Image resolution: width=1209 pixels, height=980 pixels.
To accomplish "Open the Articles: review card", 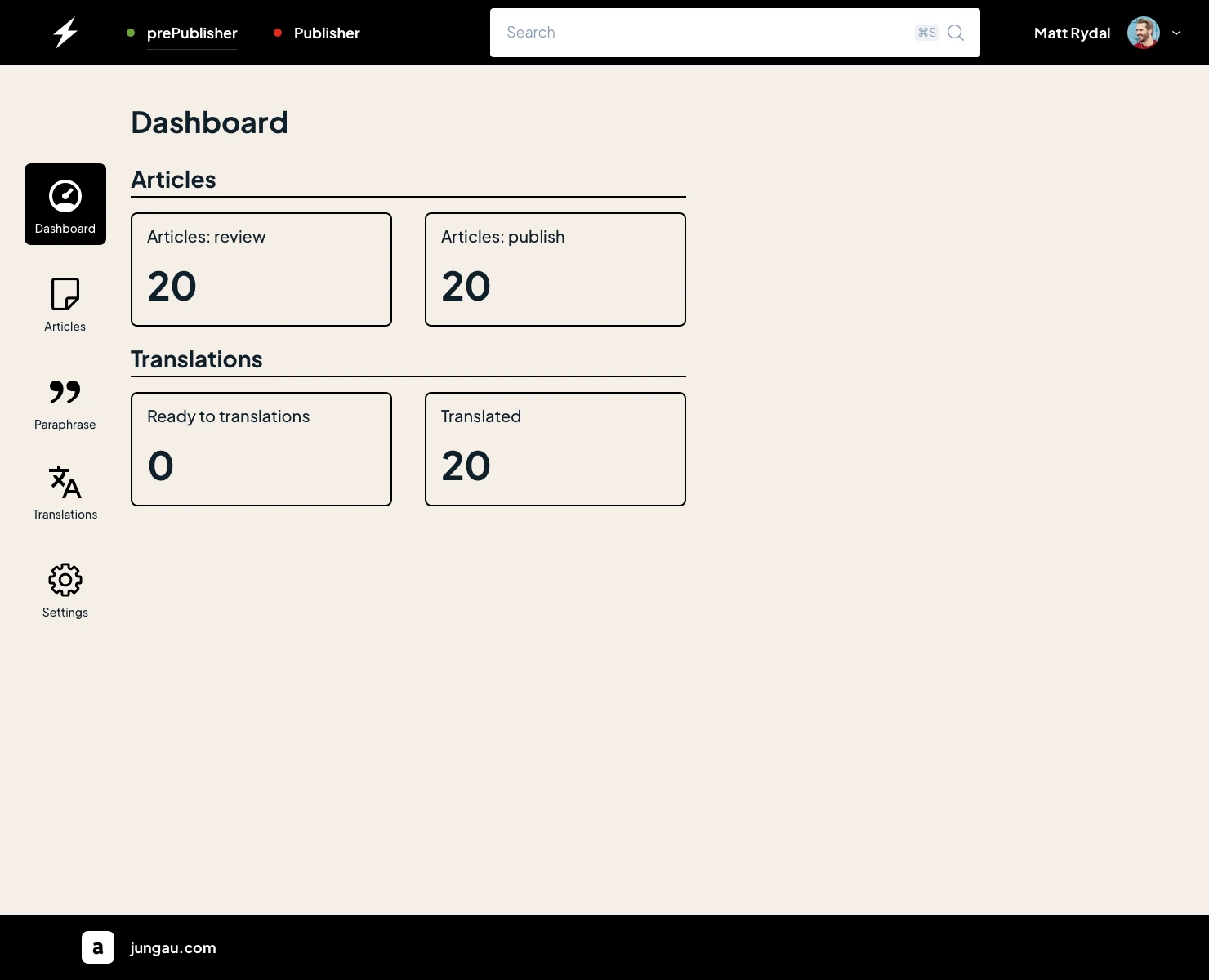I will [261, 269].
